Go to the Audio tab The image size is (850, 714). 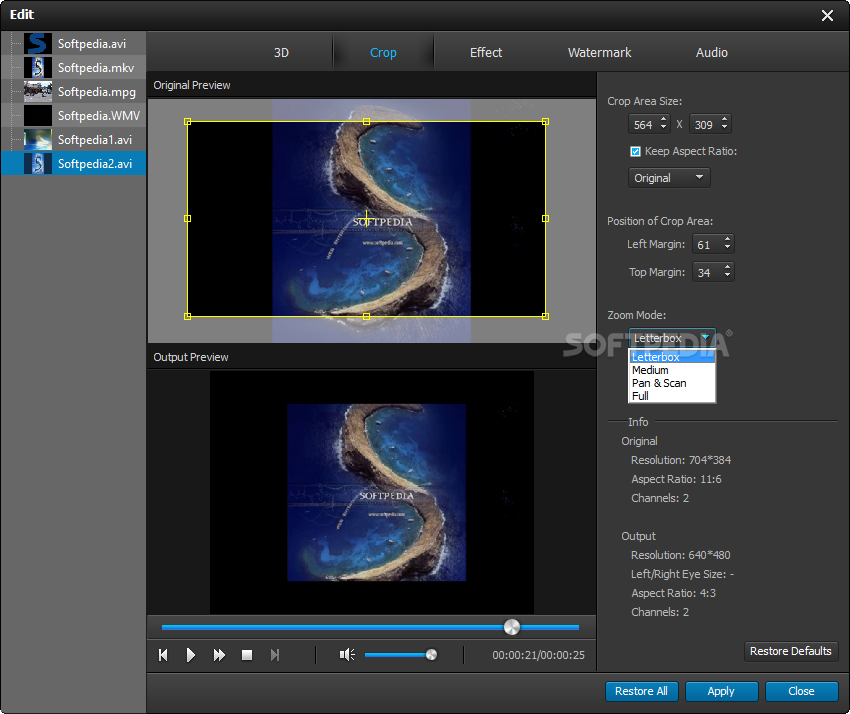(x=711, y=52)
